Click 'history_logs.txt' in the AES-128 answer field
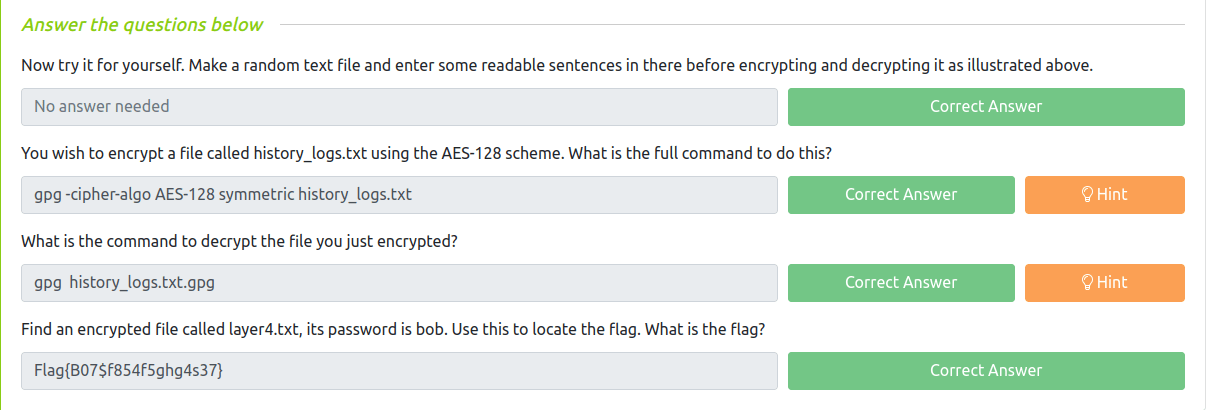1206x410 pixels. [x=355, y=195]
